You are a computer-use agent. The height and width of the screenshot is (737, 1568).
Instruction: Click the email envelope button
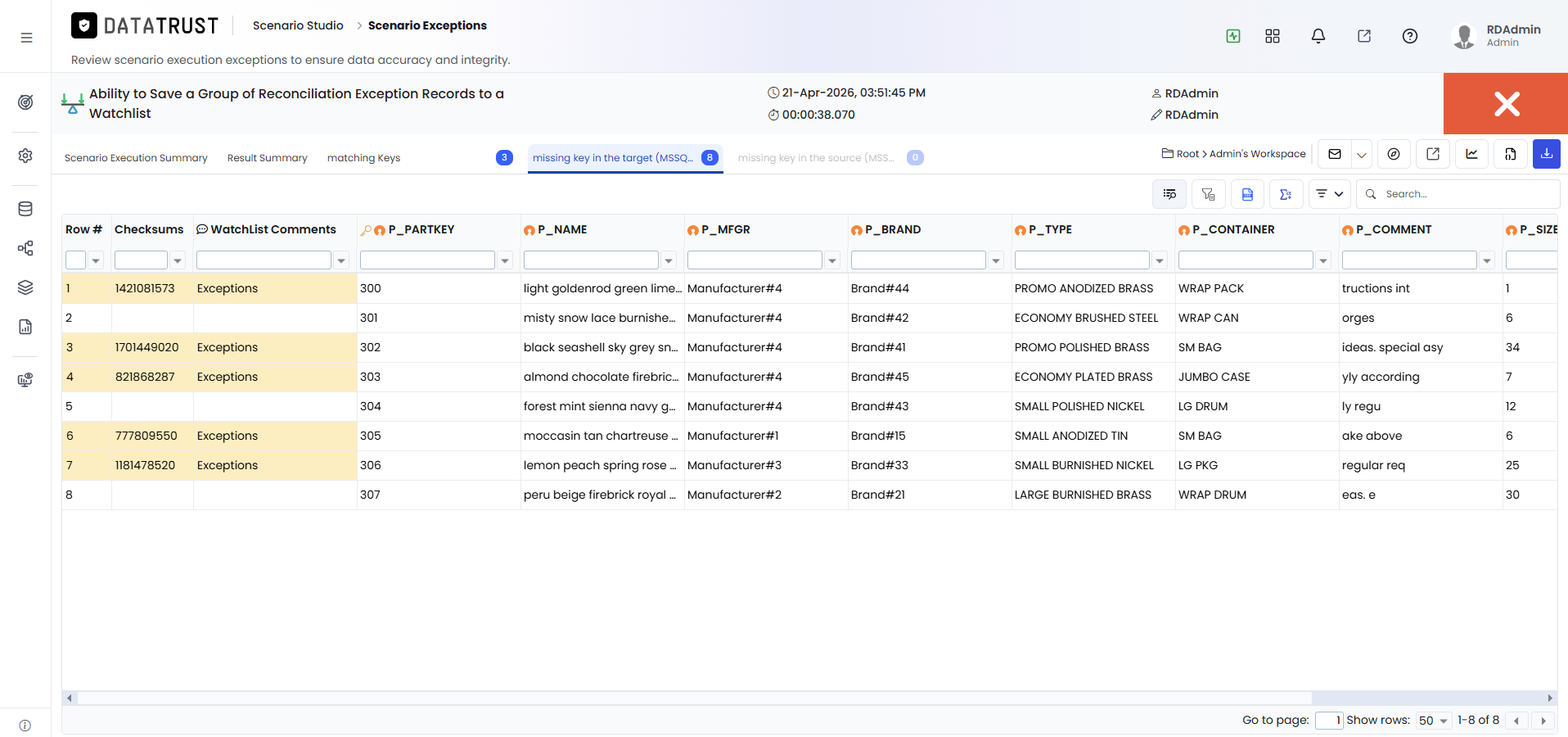click(x=1335, y=154)
